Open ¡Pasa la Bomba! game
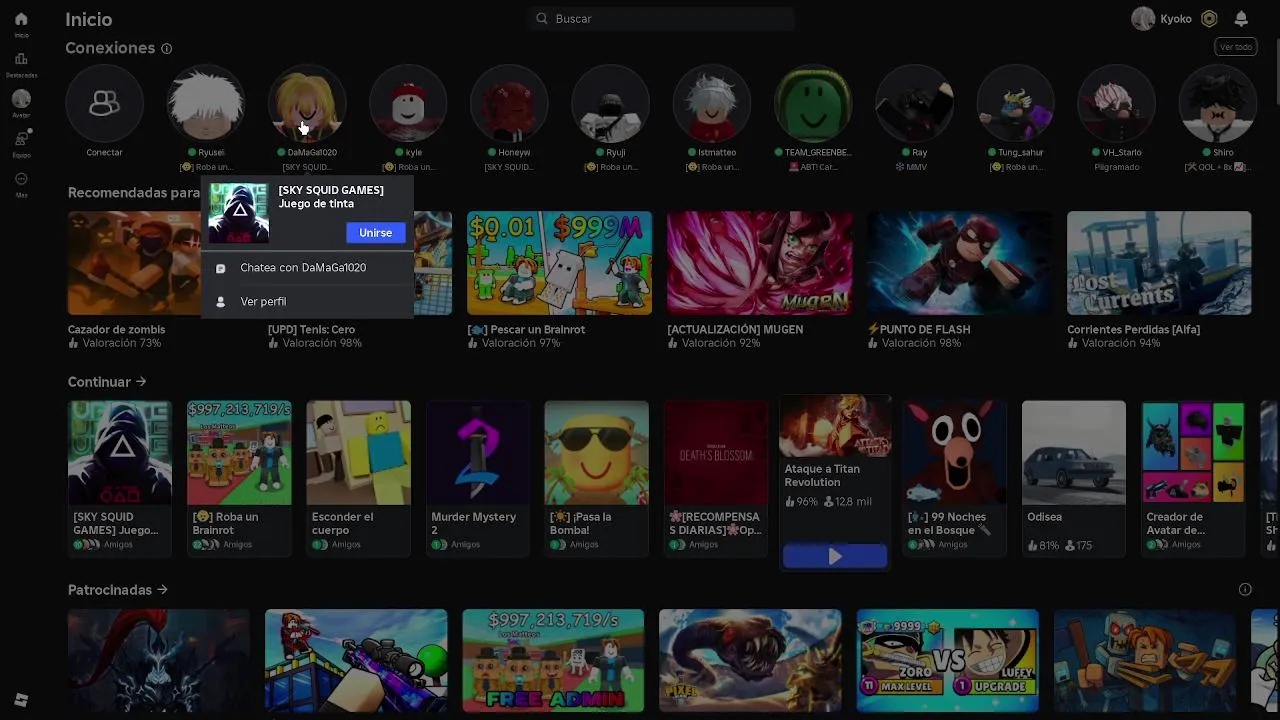 [597, 477]
